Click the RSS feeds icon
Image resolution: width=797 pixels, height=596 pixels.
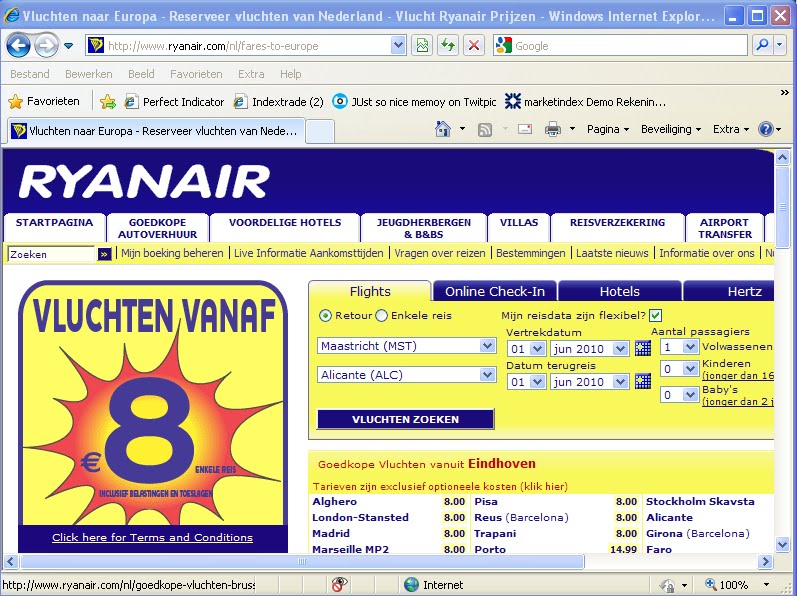(x=485, y=130)
